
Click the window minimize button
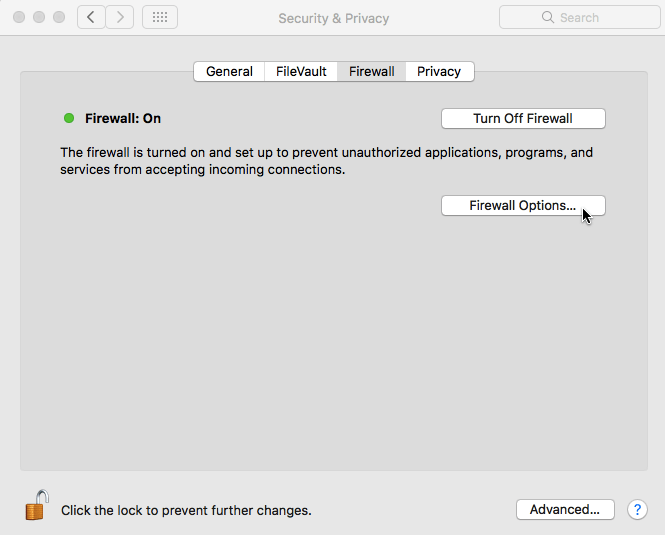click(x=39, y=17)
